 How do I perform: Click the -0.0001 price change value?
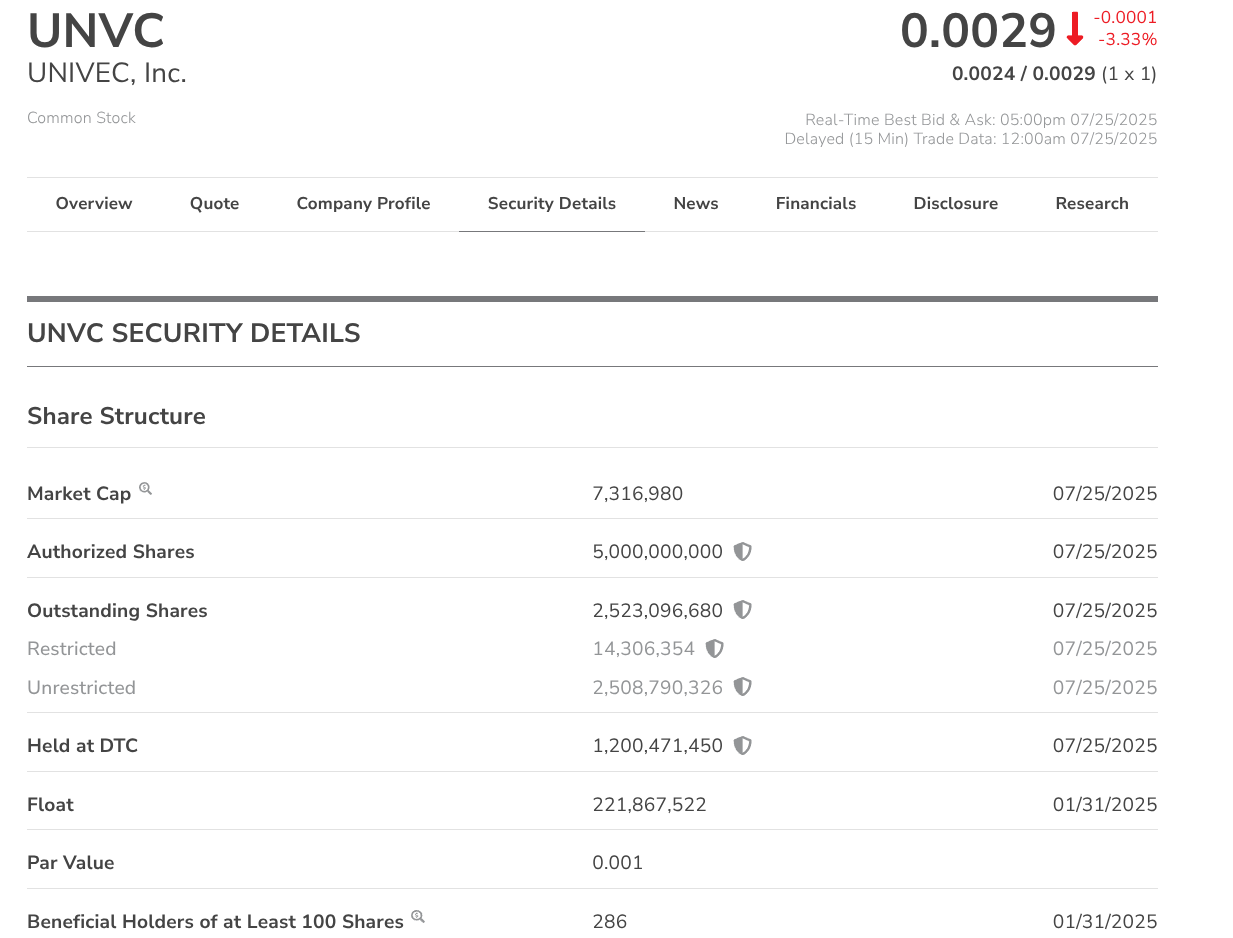tap(1125, 17)
